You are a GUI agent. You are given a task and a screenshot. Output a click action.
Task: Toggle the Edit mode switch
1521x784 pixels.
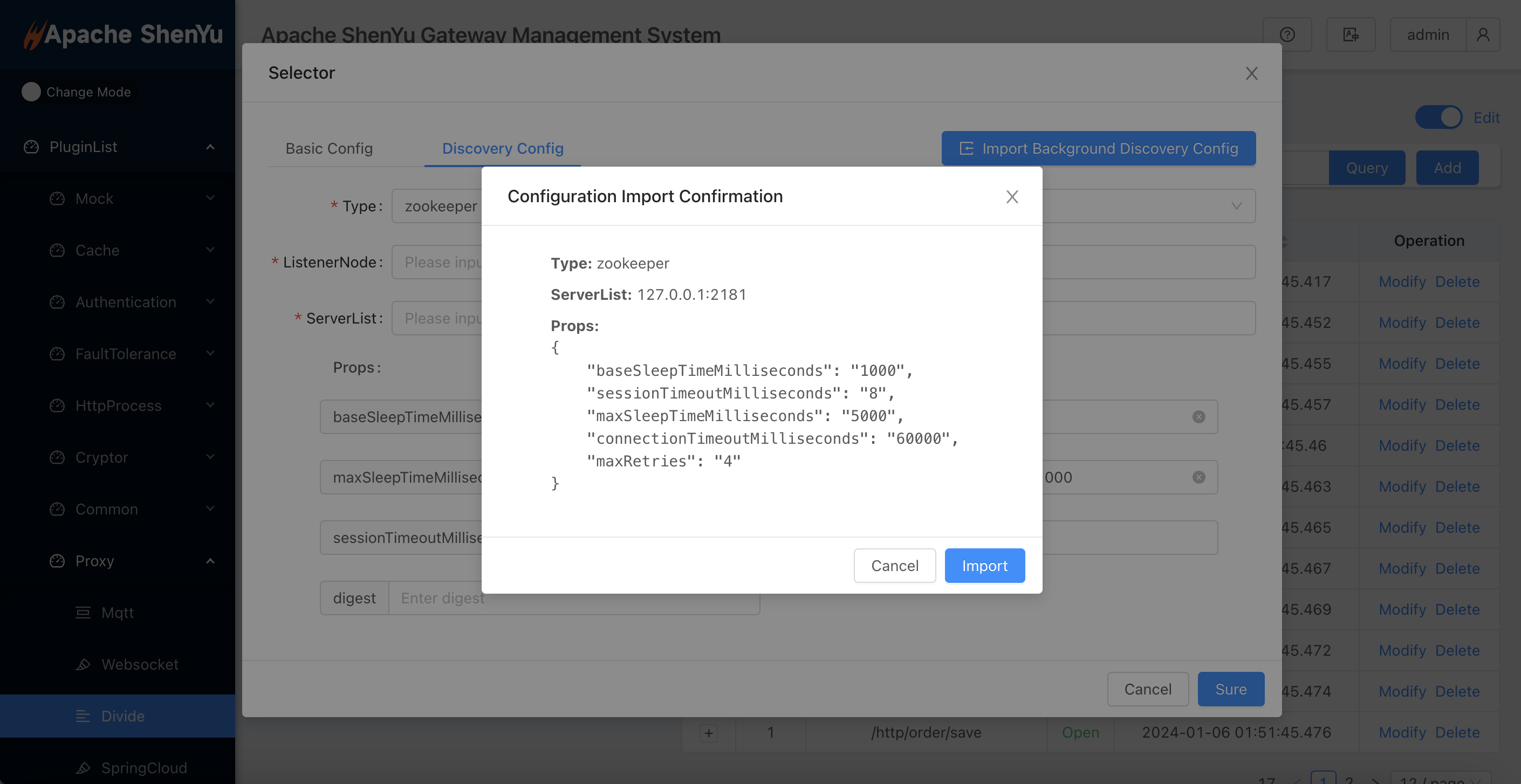[x=1440, y=117]
